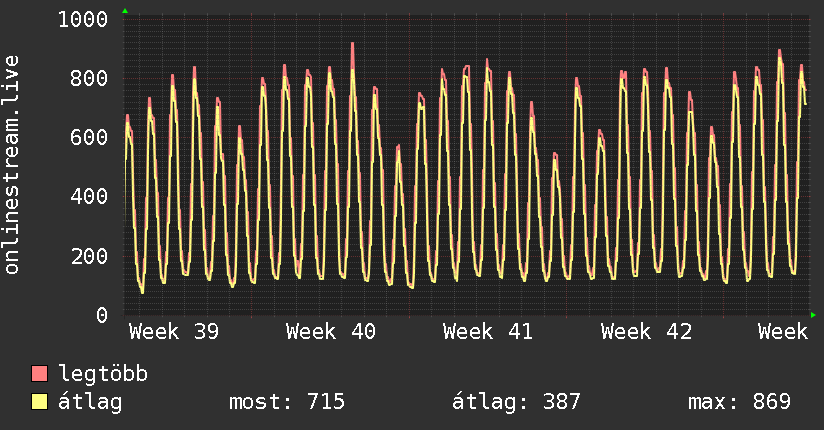The height and width of the screenshot is (430, 824).
Task: Click the Week 40 axis label
Action: [331, 332]
